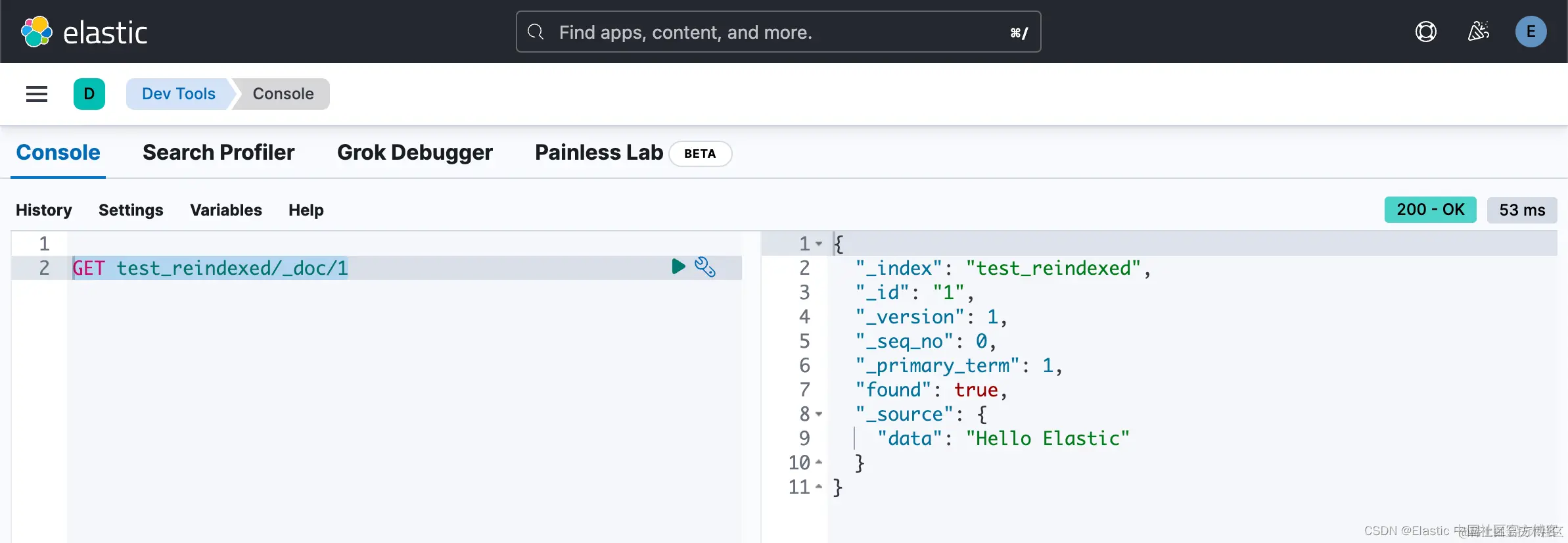Switch to the Search Profiler tab
The width and height of the screenshot is (1568, 543).
tap(218, 153)
